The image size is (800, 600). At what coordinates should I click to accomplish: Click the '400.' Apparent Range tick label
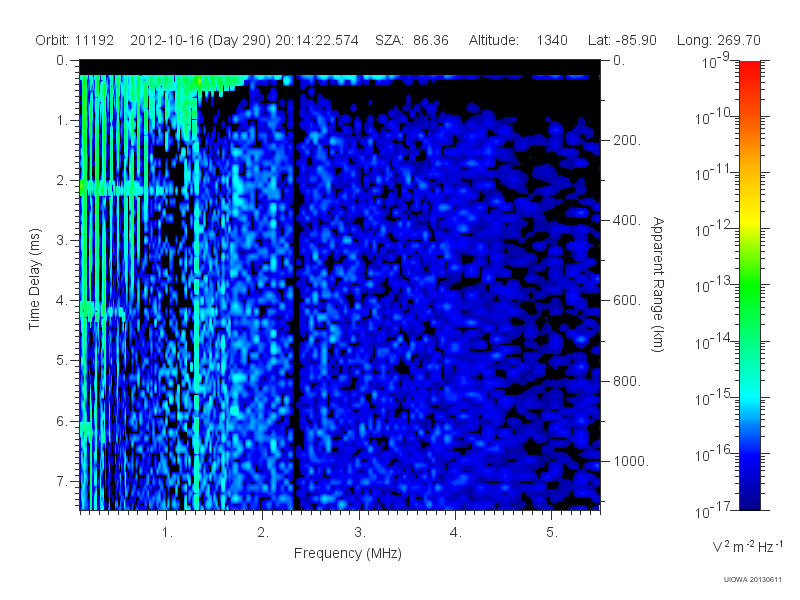click(x=627, y=220)
